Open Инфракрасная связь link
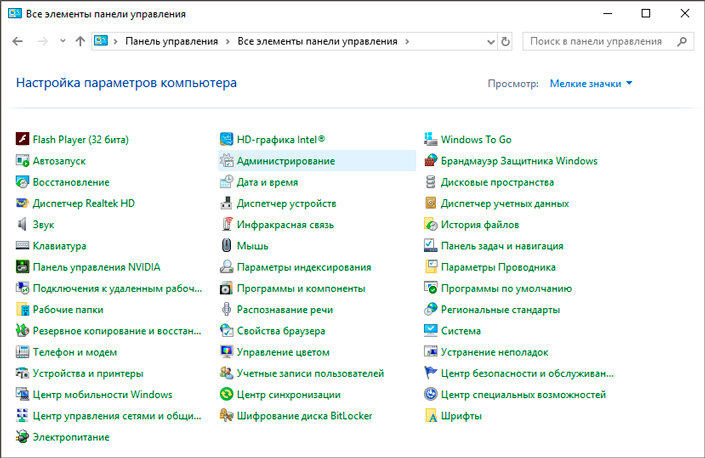The image size is (705, 458). pos(285,224)
